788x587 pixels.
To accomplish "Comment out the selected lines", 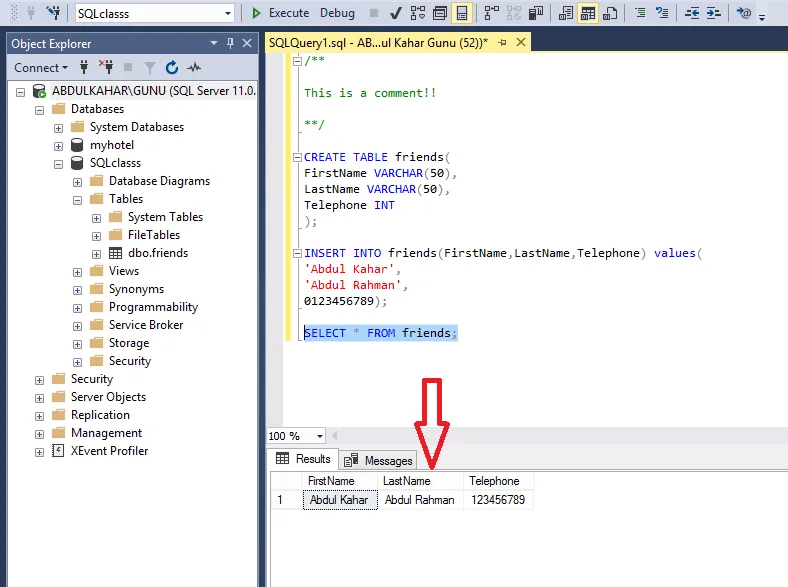I will pyautogui.click(x=640, y=13).
